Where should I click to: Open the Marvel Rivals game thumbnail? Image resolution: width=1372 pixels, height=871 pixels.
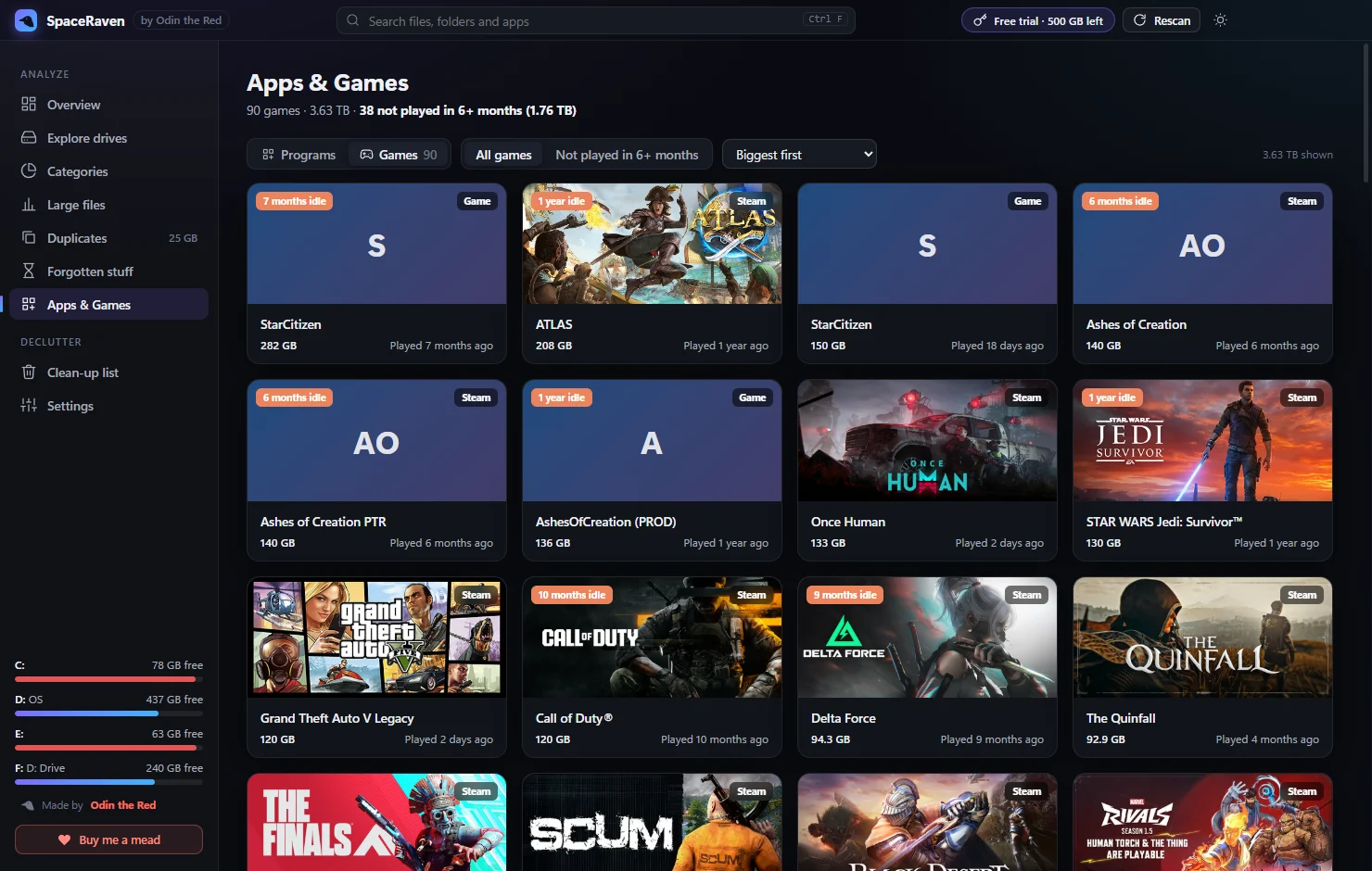[1202, 822]
